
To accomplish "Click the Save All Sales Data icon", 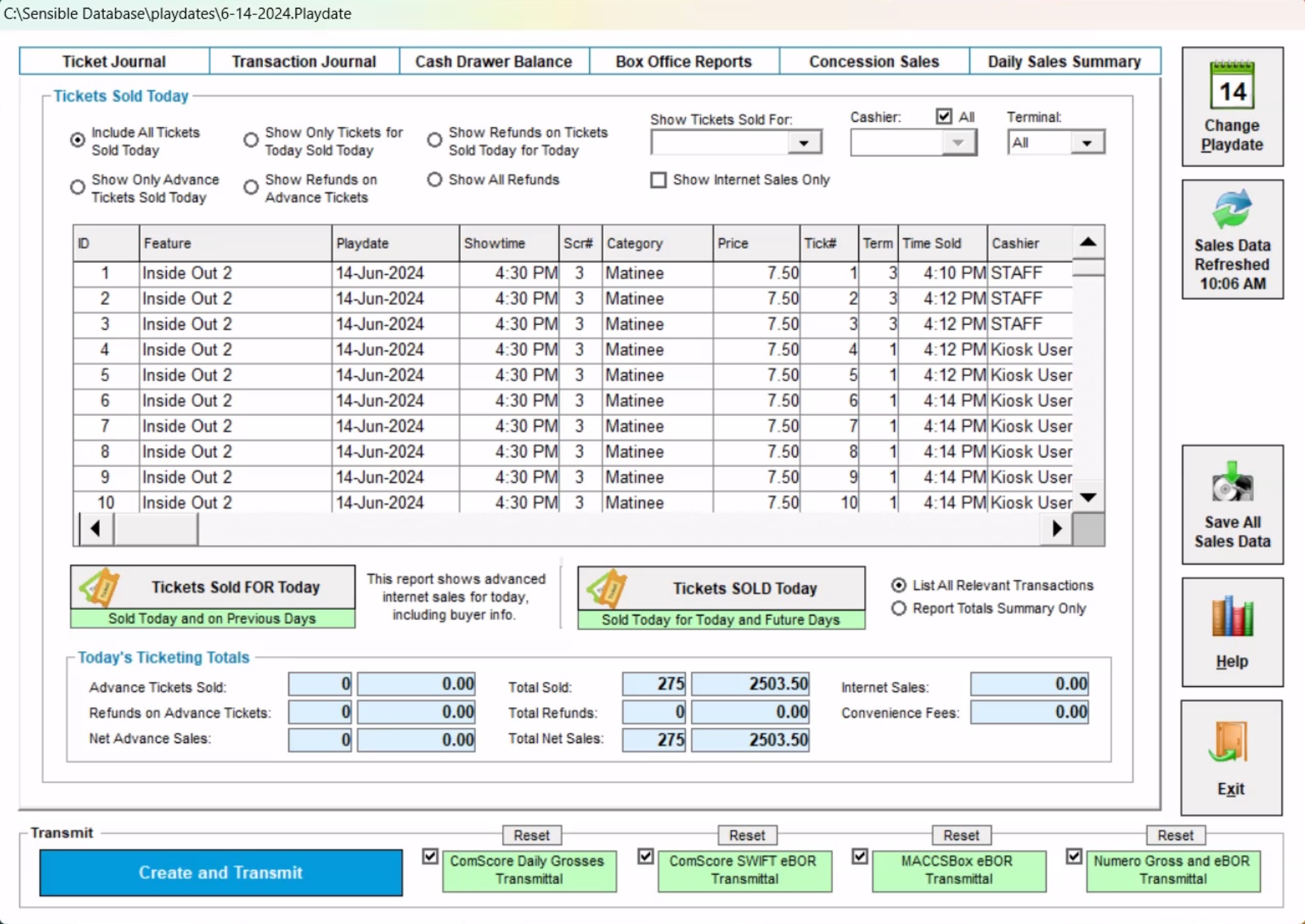I will point(1232,484).
